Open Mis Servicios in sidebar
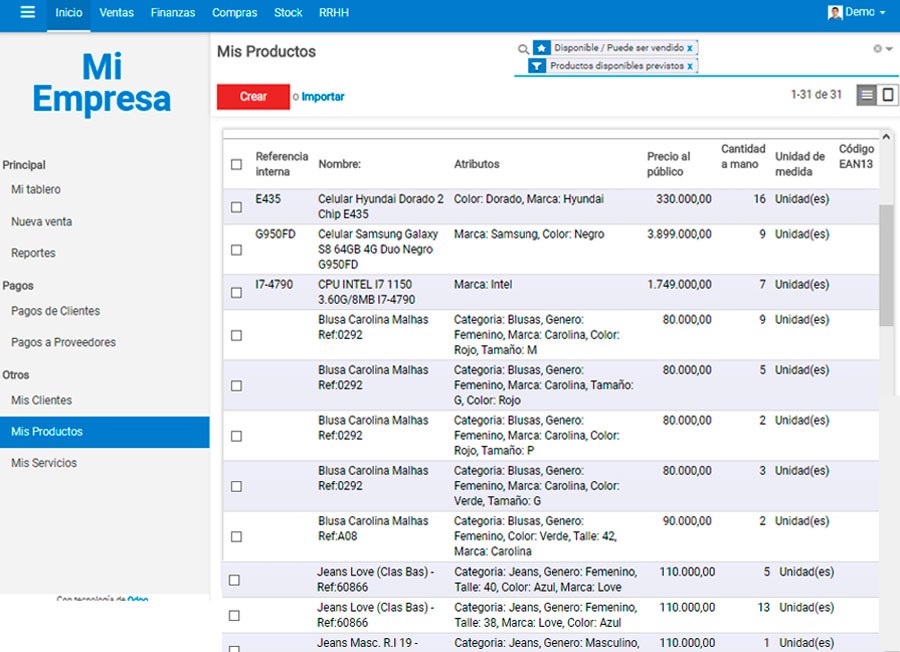The height and width of the screenshot is (652, 900). 44,463
